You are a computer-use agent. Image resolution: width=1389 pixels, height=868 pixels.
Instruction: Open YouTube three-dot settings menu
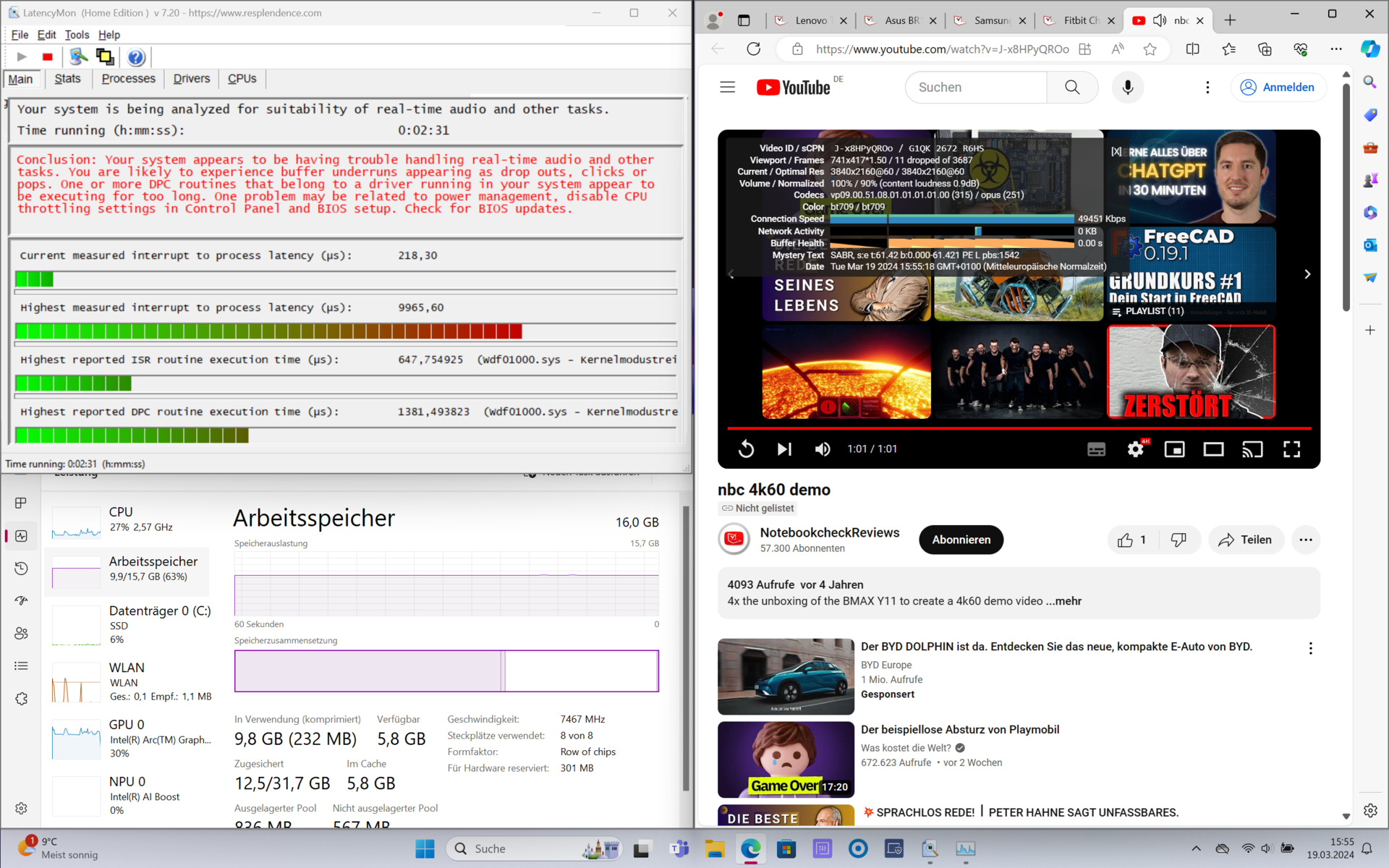[1207, 88]
